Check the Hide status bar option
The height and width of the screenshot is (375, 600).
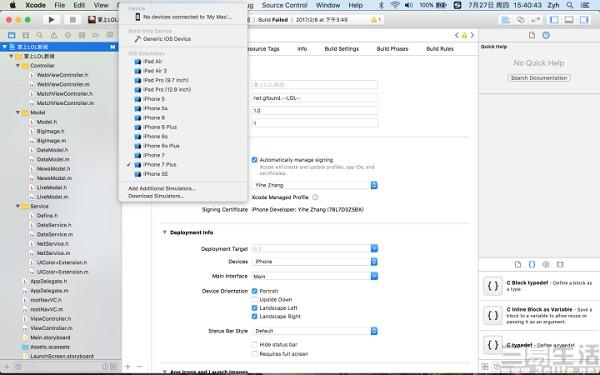[254, 345]
